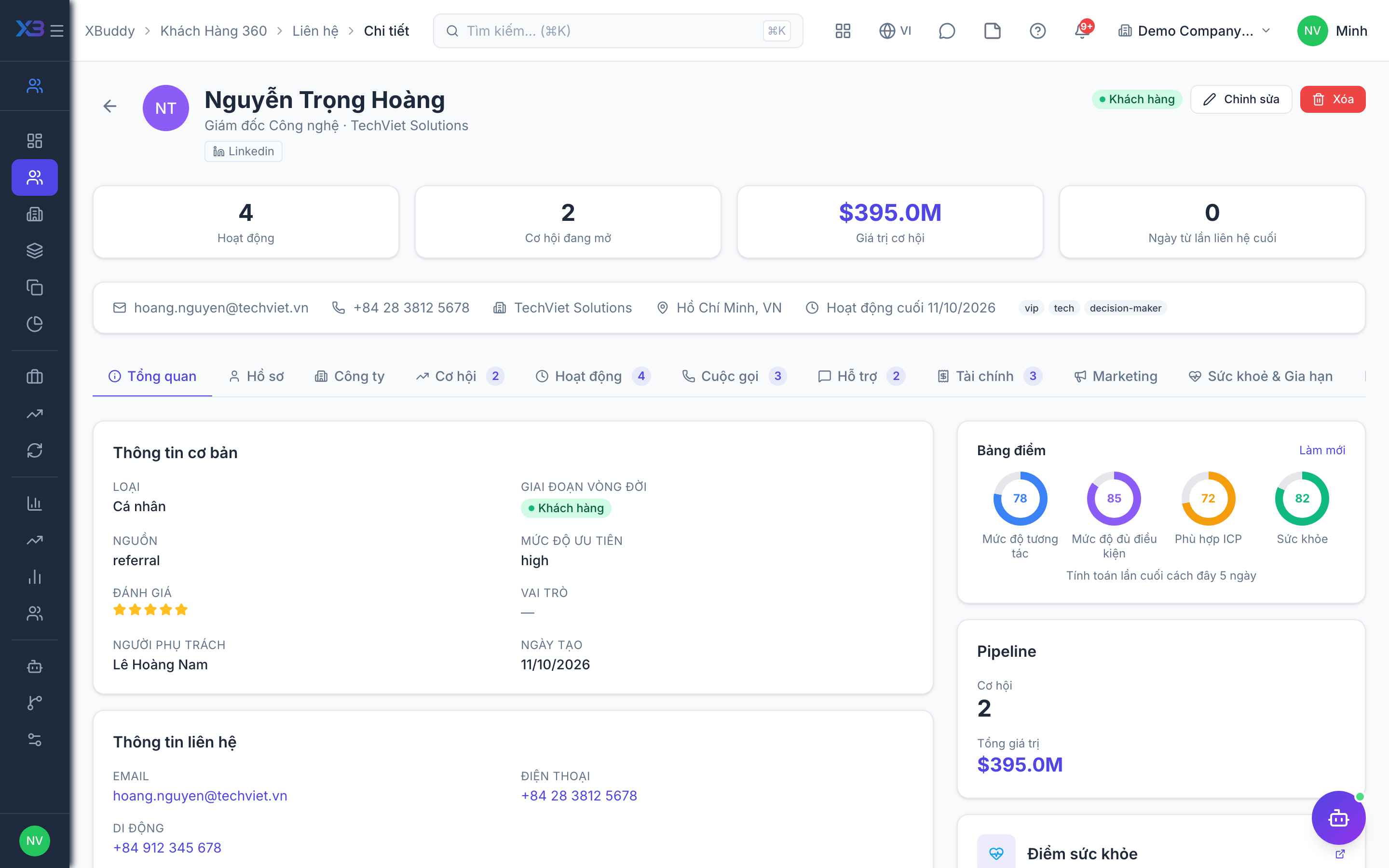Open notifications bell with 9+ badge

(x=1083, y=30)
